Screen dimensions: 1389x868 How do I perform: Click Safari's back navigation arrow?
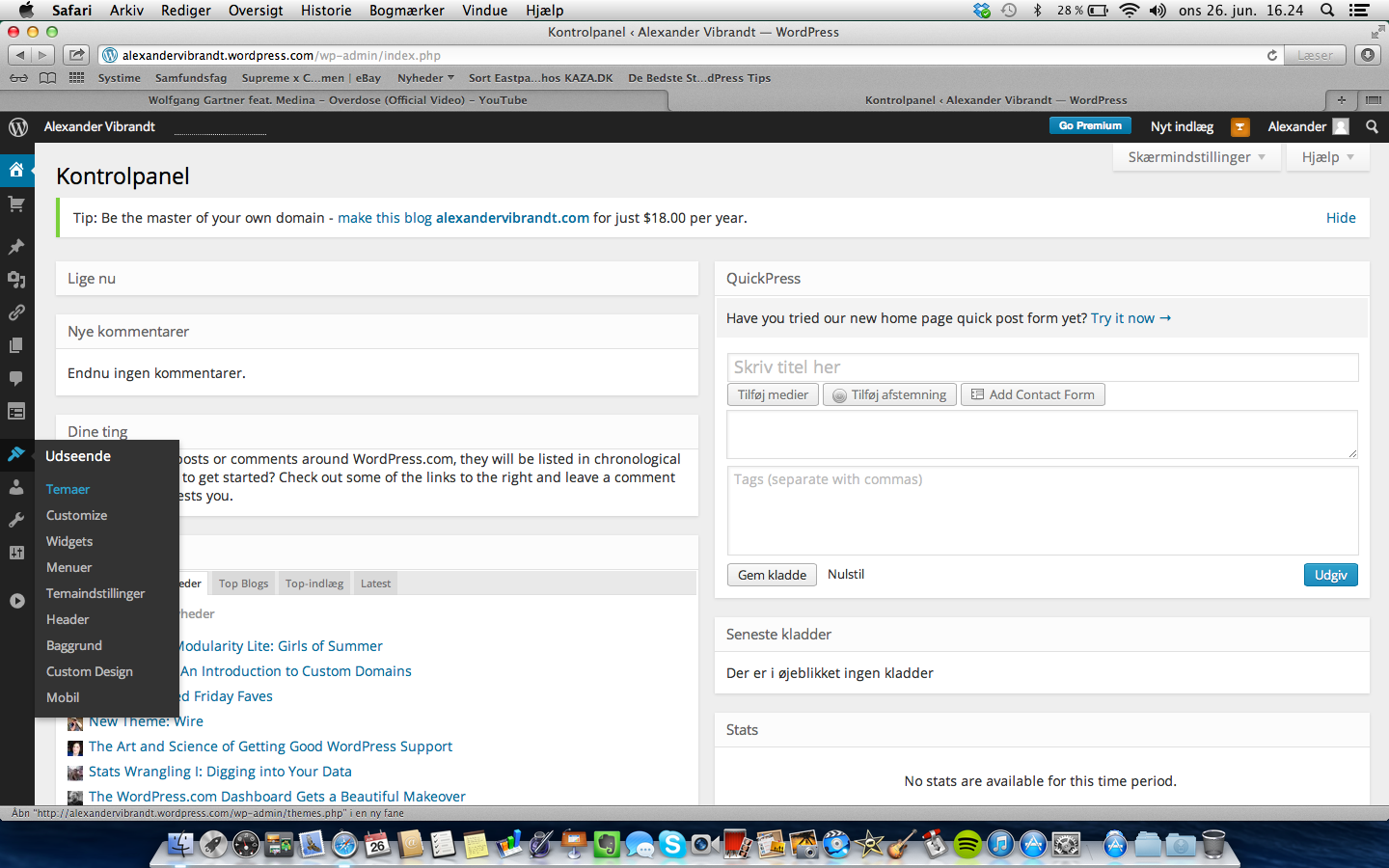(20, 55)
